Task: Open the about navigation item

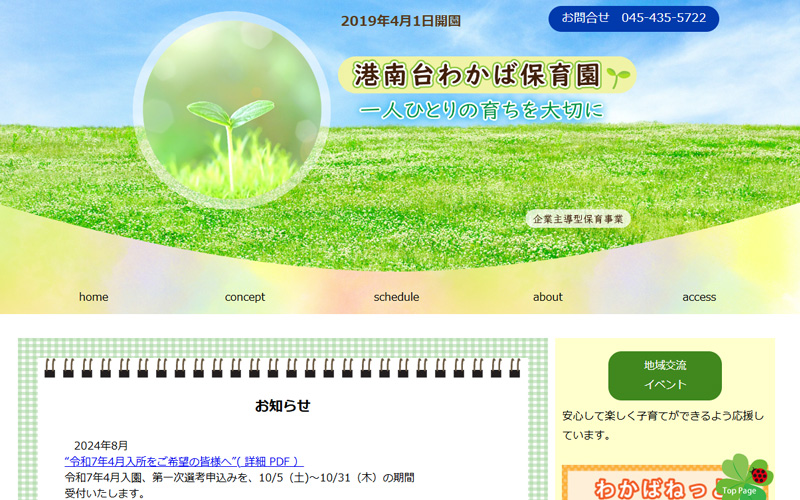Action: click(547, 297)
